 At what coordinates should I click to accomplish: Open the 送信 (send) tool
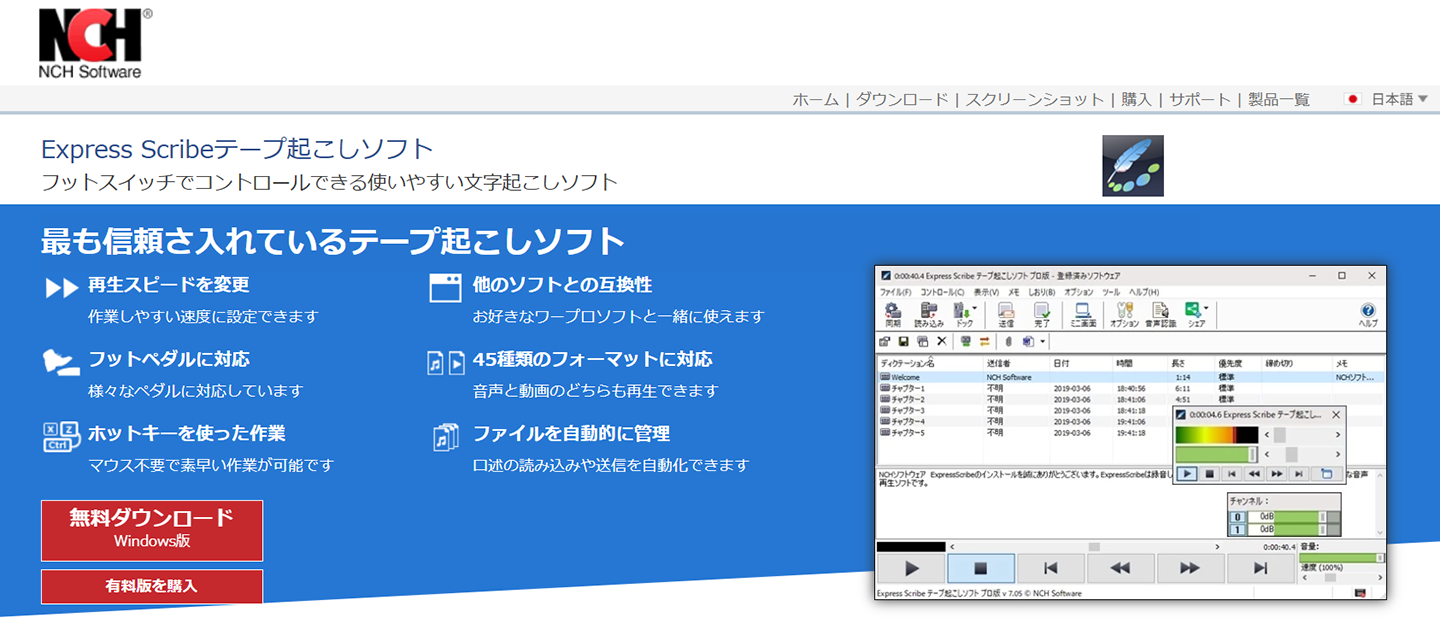[x=1006, y=312]
